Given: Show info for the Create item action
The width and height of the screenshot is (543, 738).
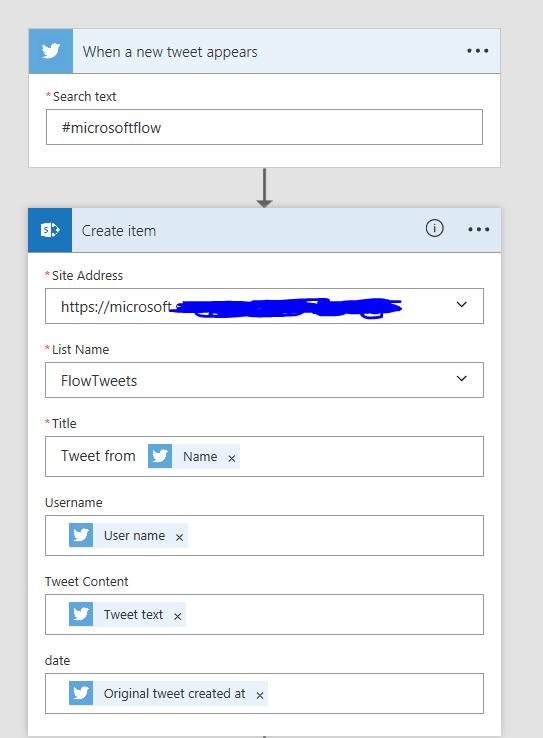Looking at the screenshot, I should click(x=434, y=228).
